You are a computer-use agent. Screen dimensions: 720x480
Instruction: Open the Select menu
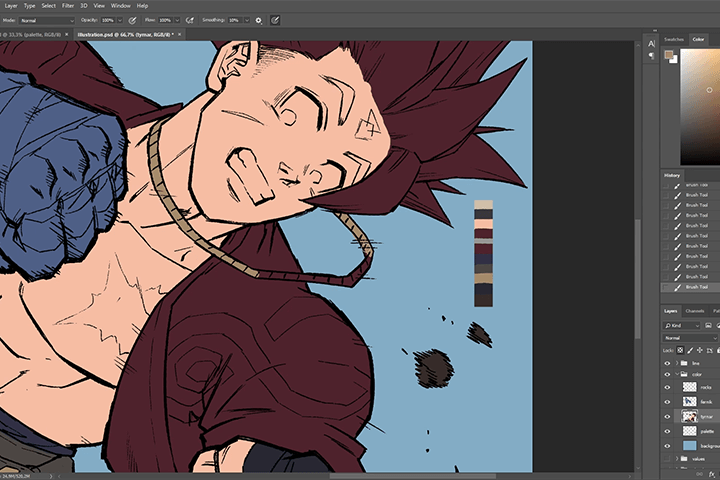pos(48,6)
